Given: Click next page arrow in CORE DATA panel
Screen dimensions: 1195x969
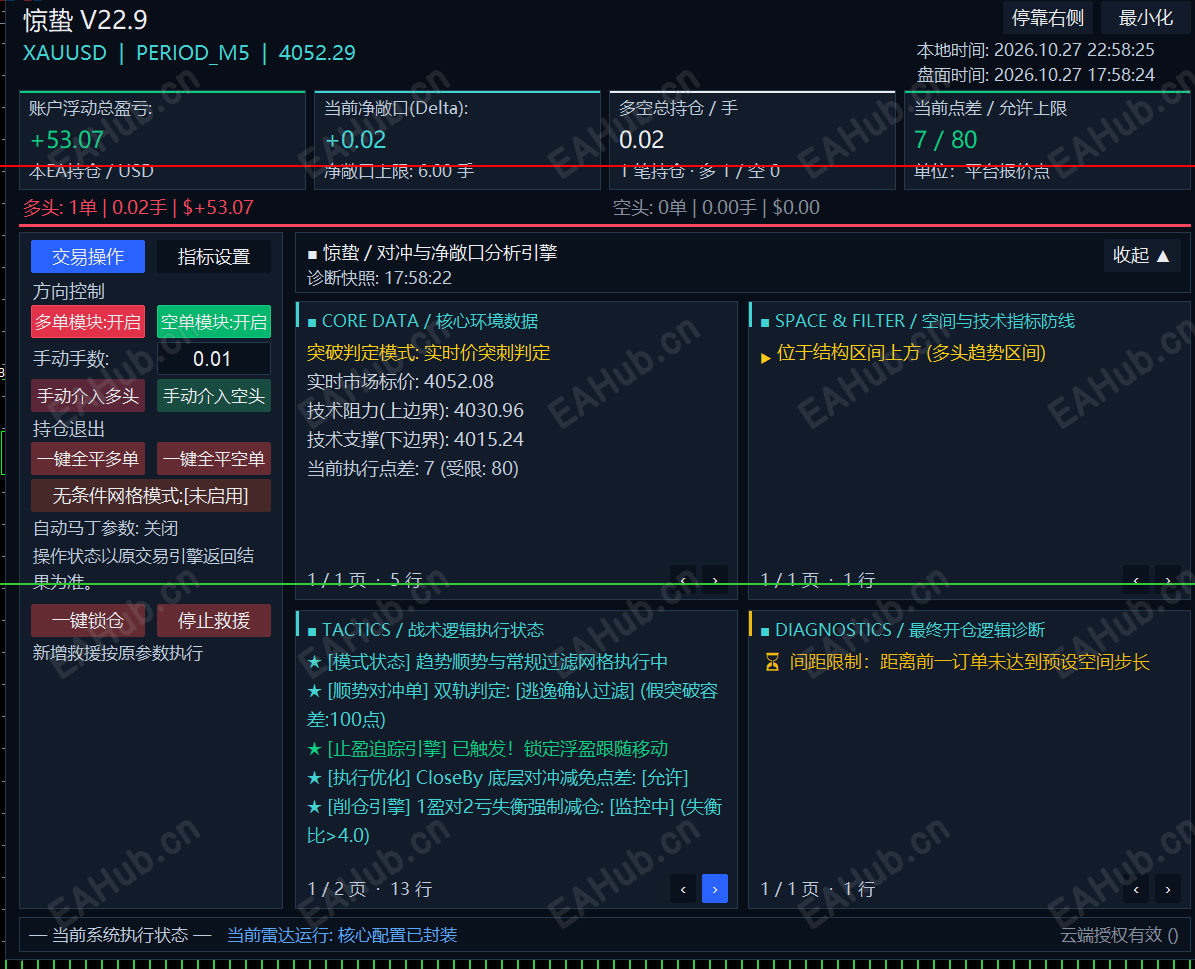Looking at the screenshot, I should click(714, 580).
